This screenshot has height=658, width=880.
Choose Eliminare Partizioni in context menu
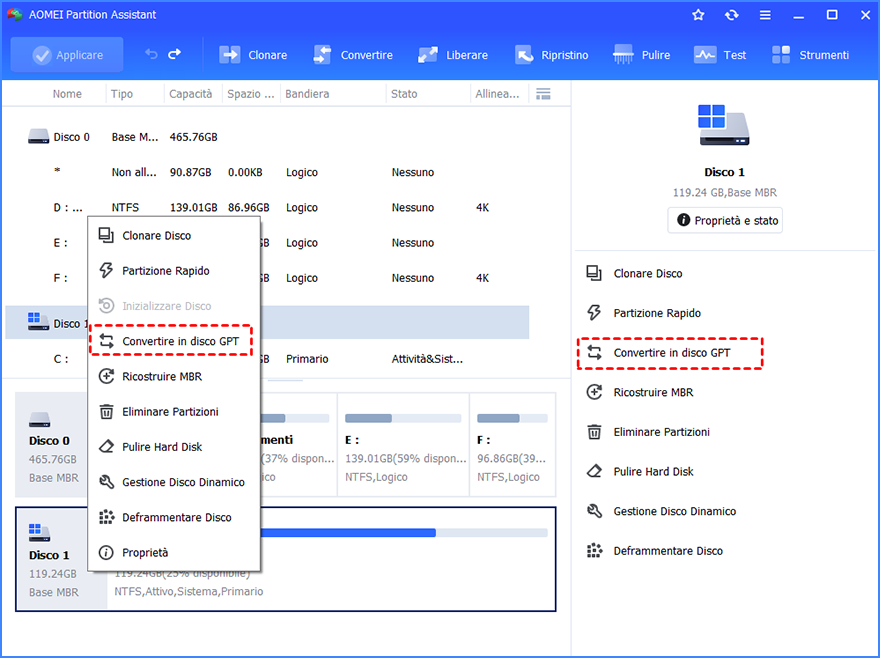(x=174, y=412)
